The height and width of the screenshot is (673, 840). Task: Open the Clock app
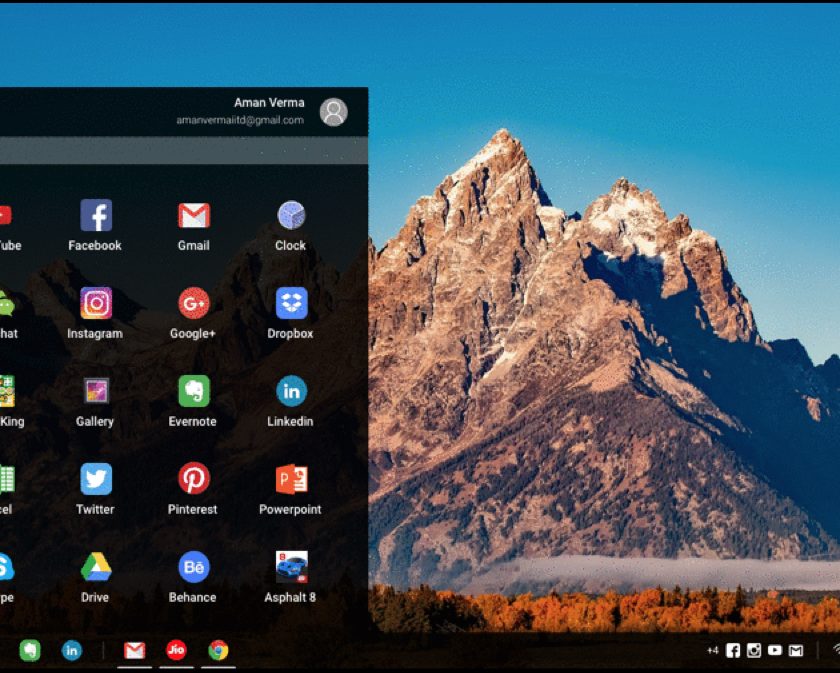pyautogui.click(x=291, y=216)
